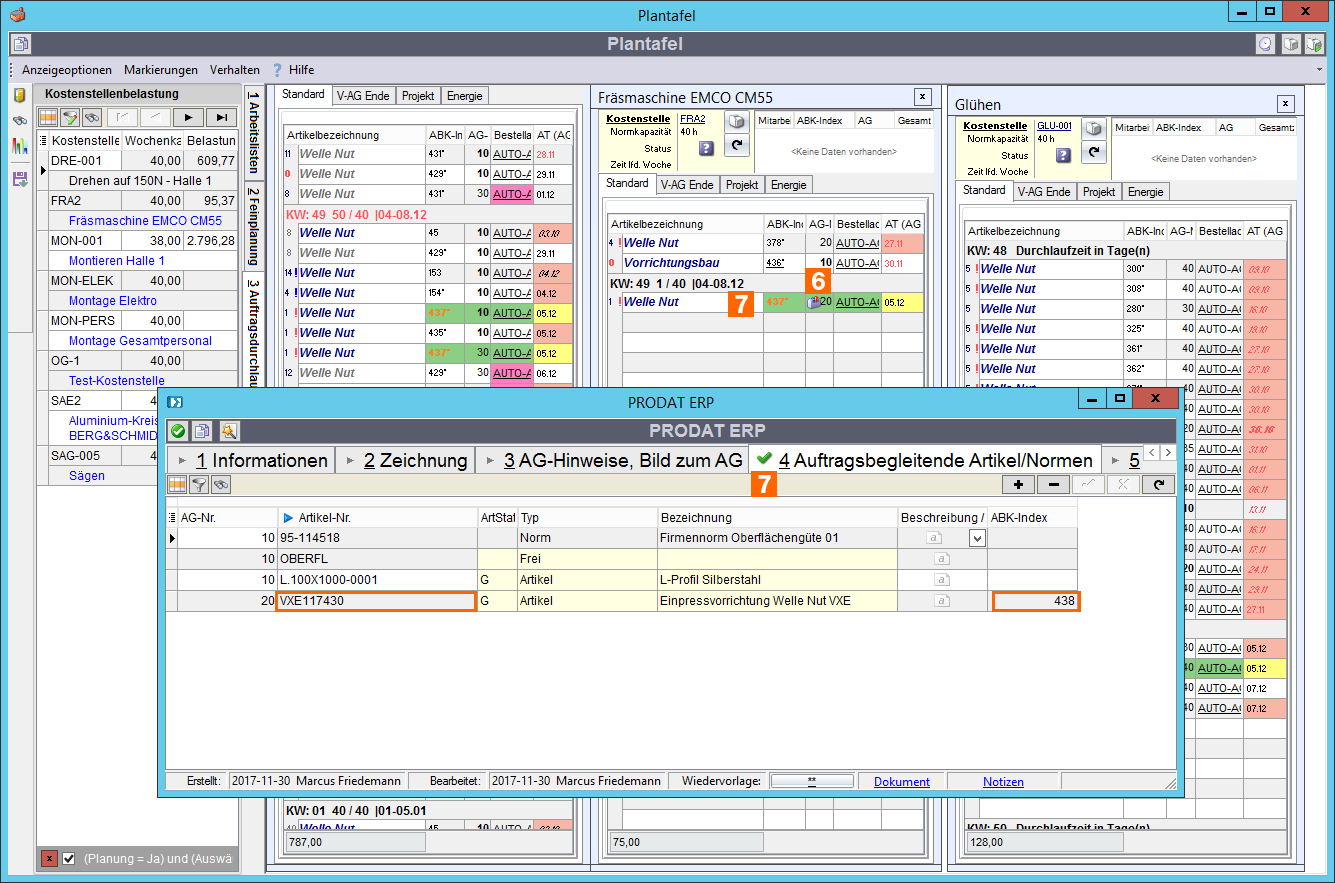This screenshot has height=883, width=1335.
Task: Click the save disk icon in left sidebar
Action: coord(19,178)
